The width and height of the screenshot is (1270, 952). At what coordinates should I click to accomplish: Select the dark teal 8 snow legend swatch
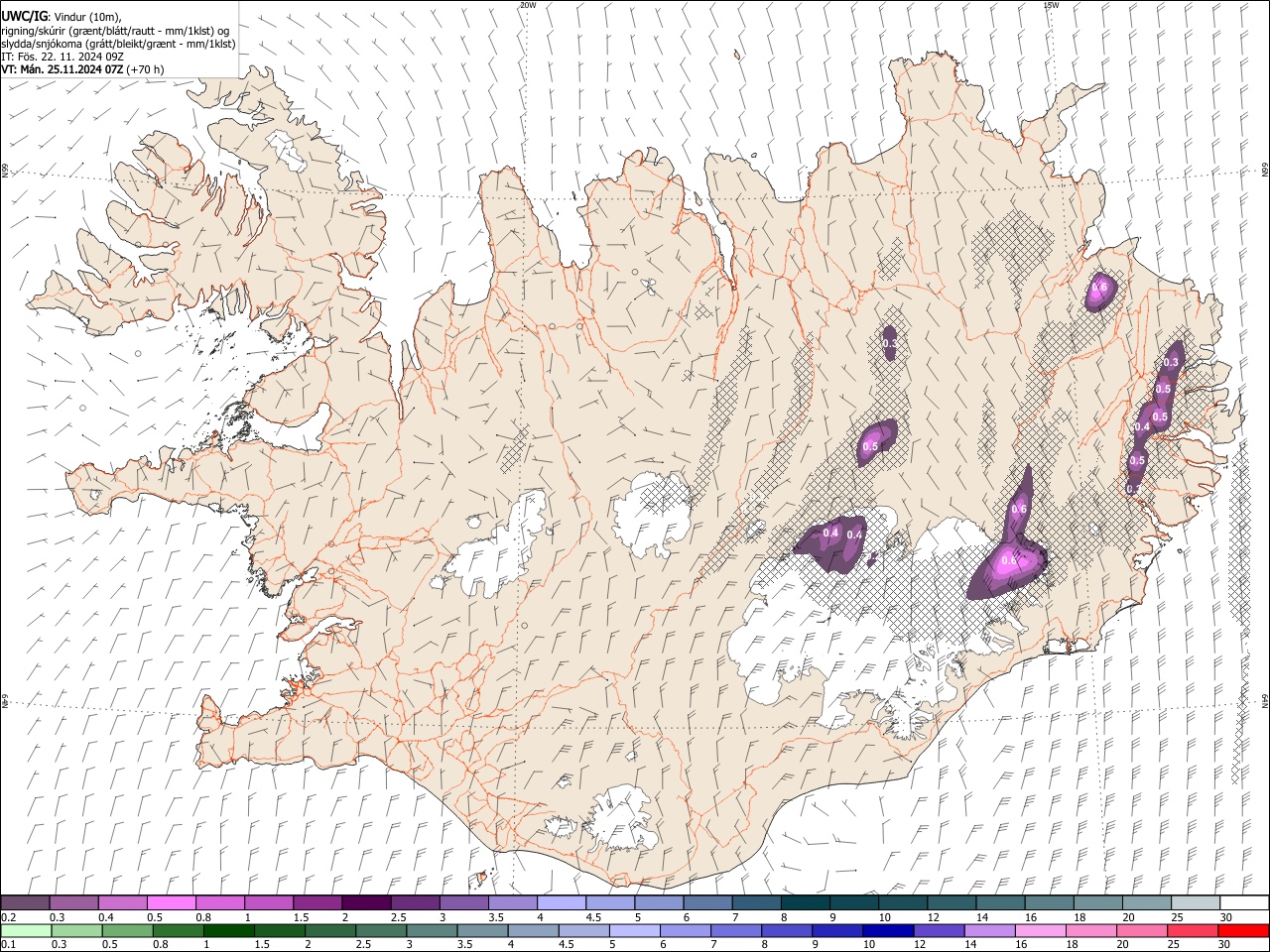click(805, 903)
